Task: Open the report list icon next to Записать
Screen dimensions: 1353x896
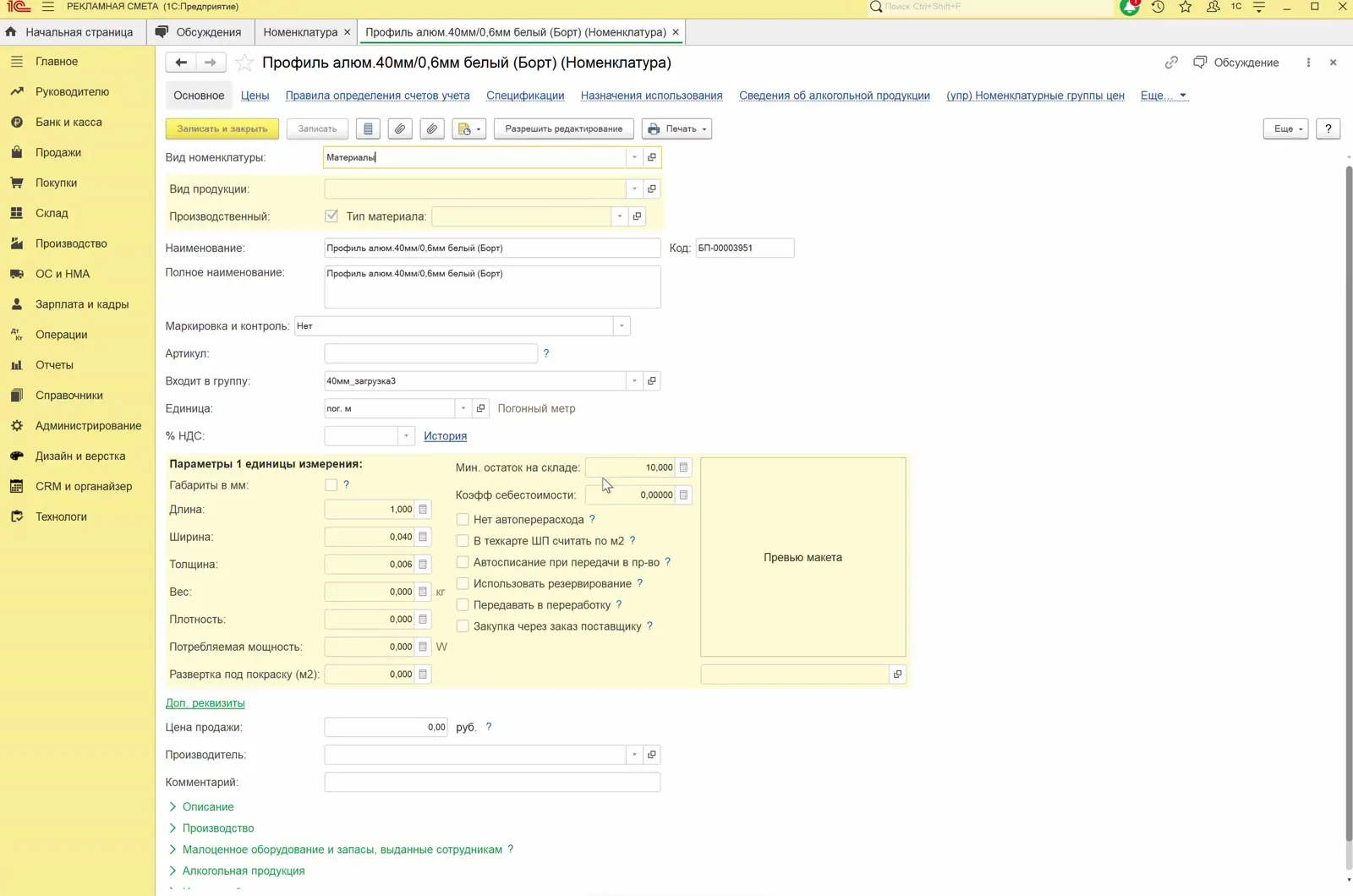Action: [368, 128]
